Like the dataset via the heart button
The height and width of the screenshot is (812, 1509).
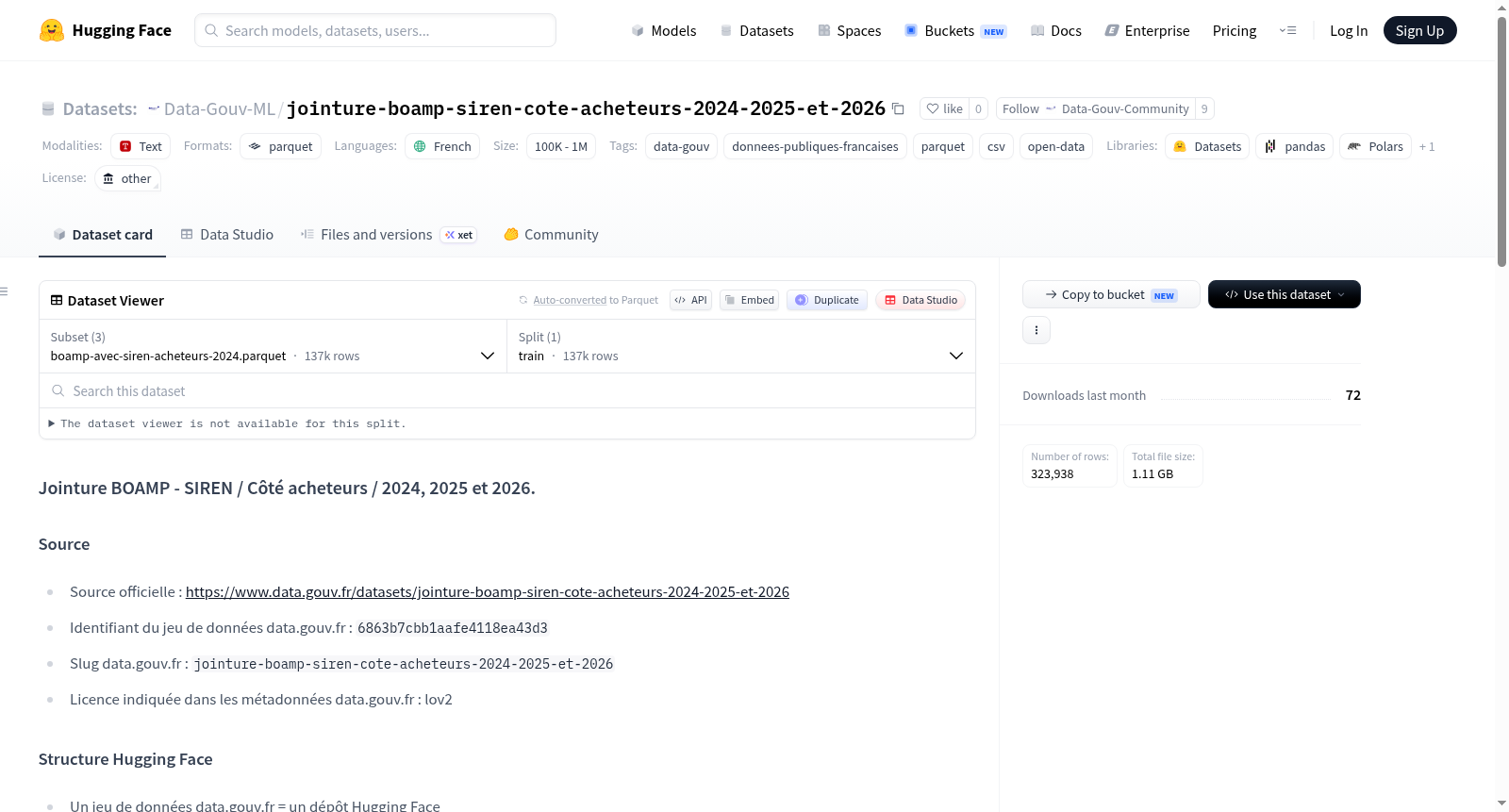click(944, 108)
